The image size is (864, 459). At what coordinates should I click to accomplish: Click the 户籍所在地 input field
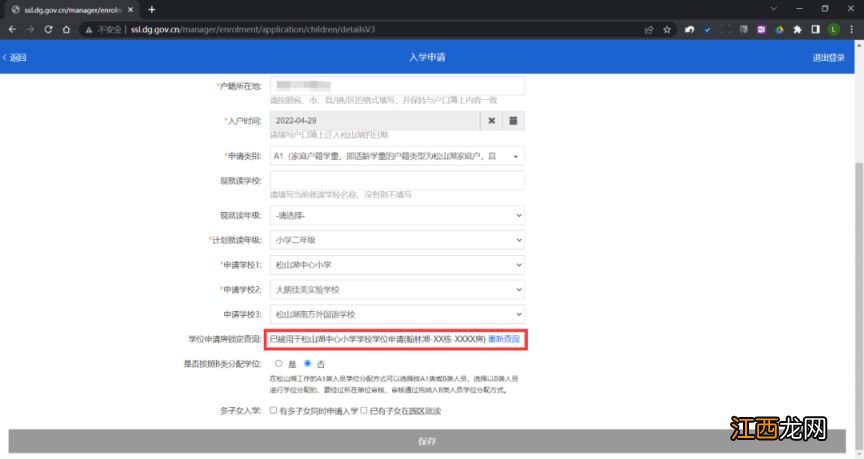397,85
